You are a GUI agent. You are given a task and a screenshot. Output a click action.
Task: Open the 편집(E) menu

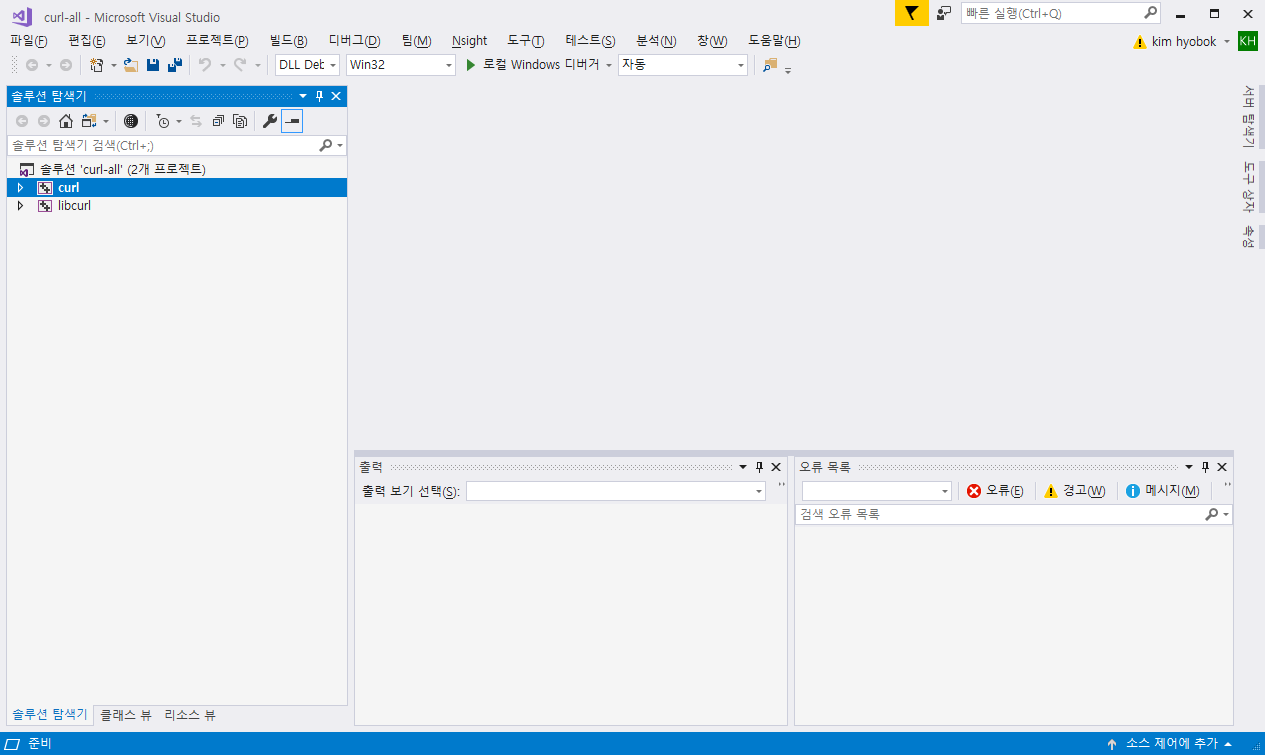87,40
